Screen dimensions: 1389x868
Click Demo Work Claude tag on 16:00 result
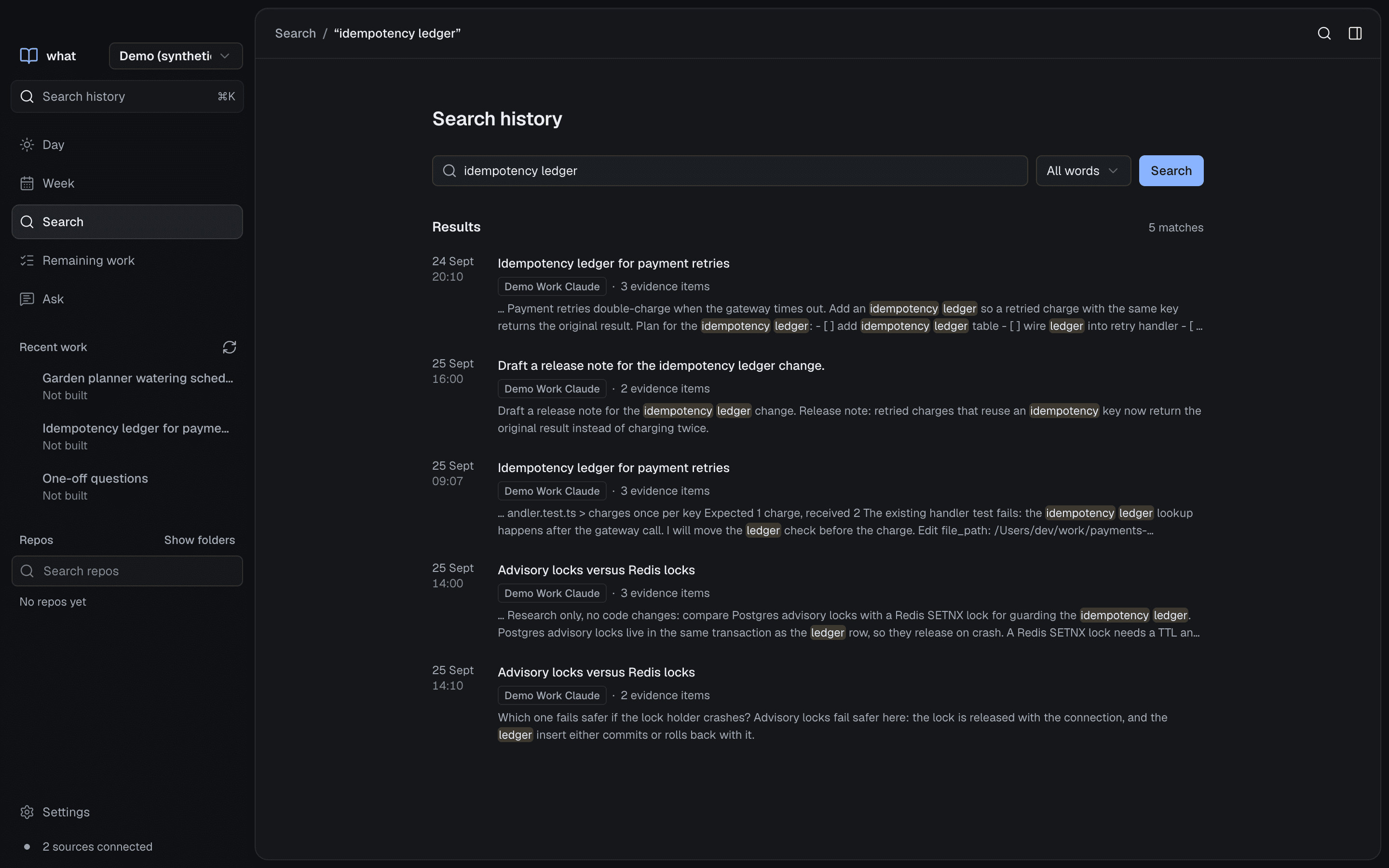552,389
